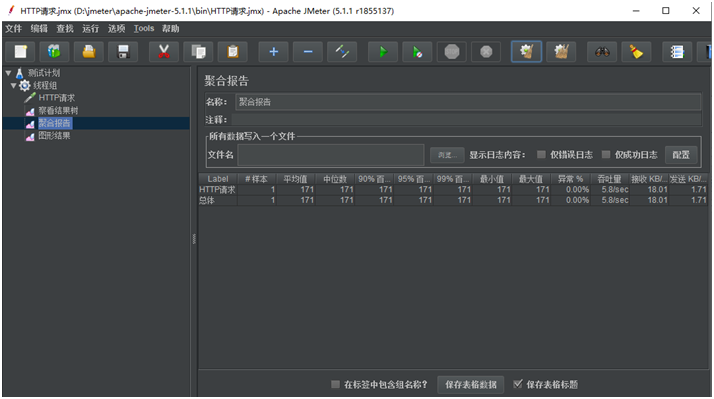
Task: Select 察看结果树 in the tree
Action: (x=58, y=110)
